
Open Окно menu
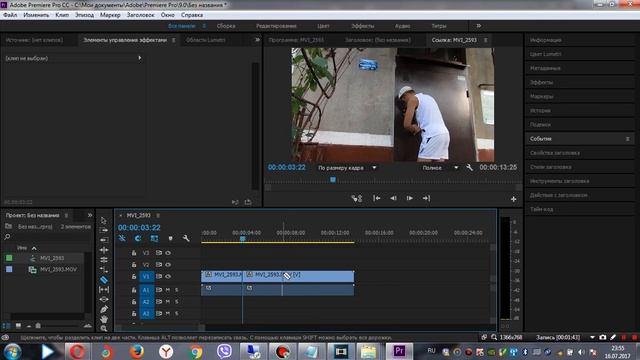click(x=167, y=15)
